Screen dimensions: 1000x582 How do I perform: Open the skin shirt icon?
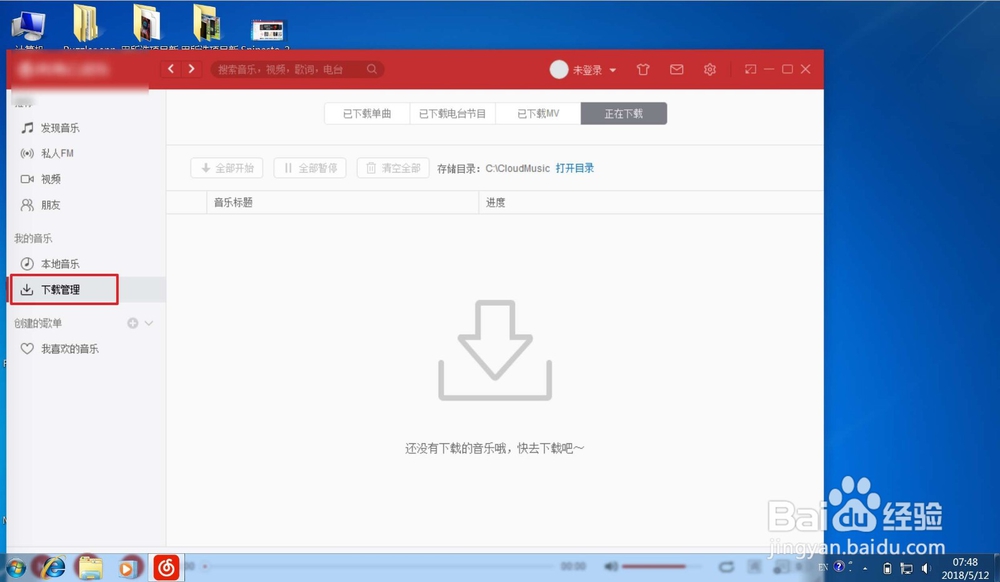coord(643,69)
